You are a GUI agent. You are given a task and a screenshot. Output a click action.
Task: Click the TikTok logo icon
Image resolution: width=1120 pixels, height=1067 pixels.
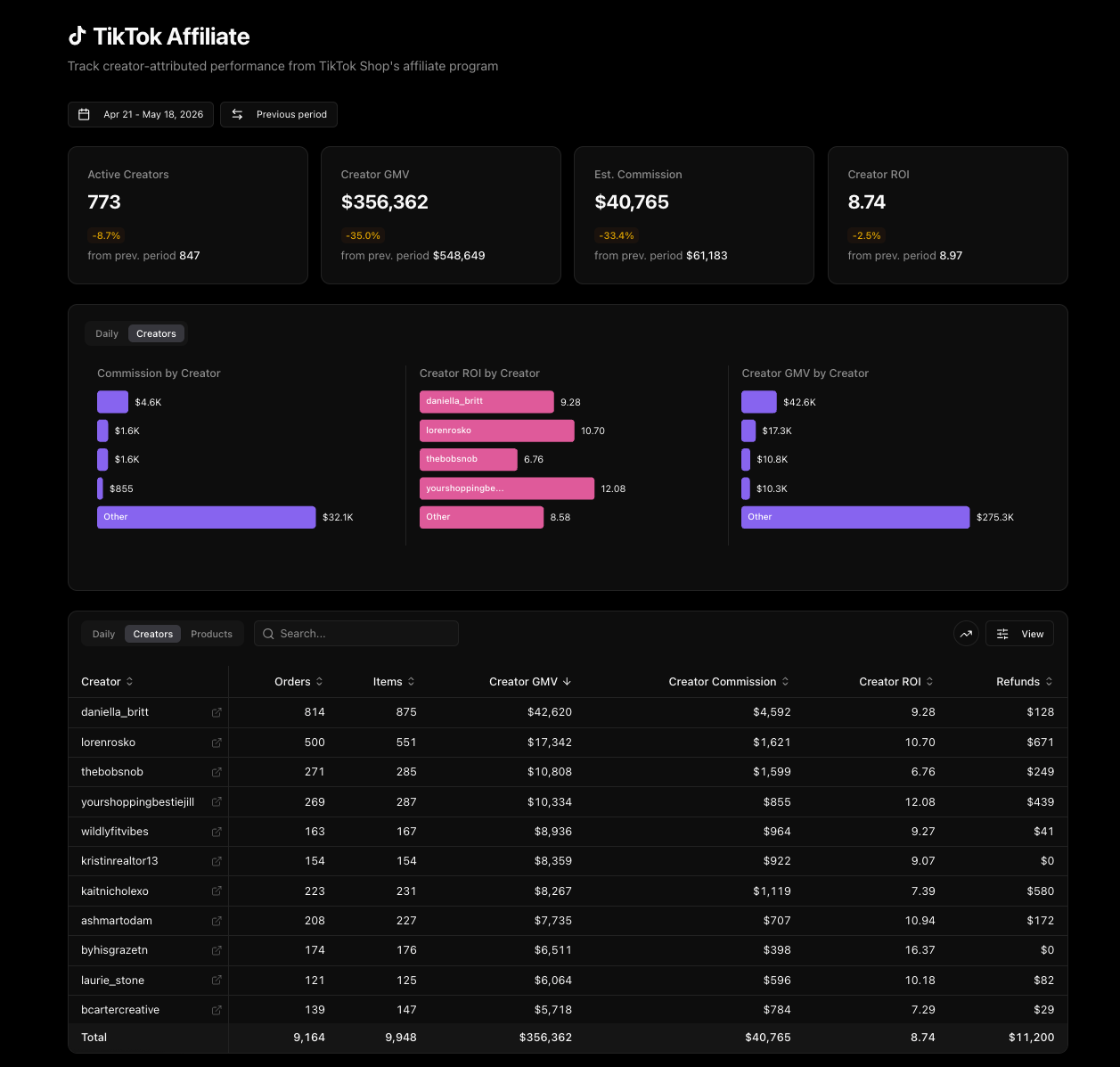point(78,36)
